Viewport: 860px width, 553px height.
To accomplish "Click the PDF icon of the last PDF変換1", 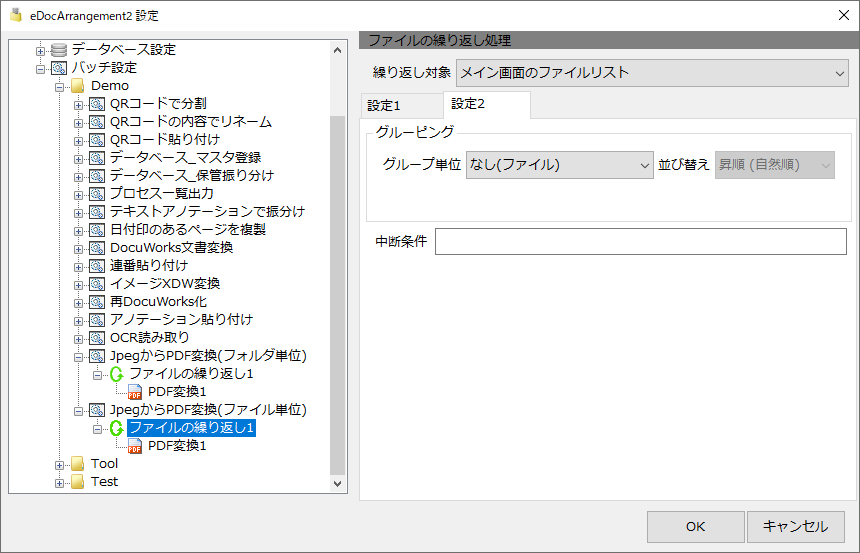I will click(x=135, y=446).
